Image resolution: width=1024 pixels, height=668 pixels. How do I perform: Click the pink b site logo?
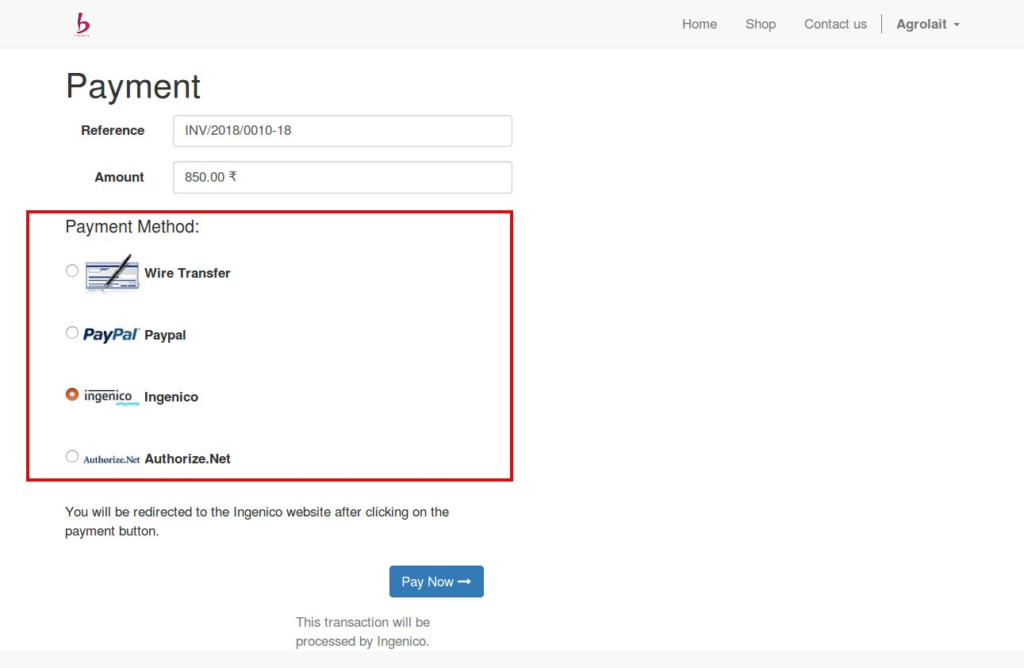point(82,24)
